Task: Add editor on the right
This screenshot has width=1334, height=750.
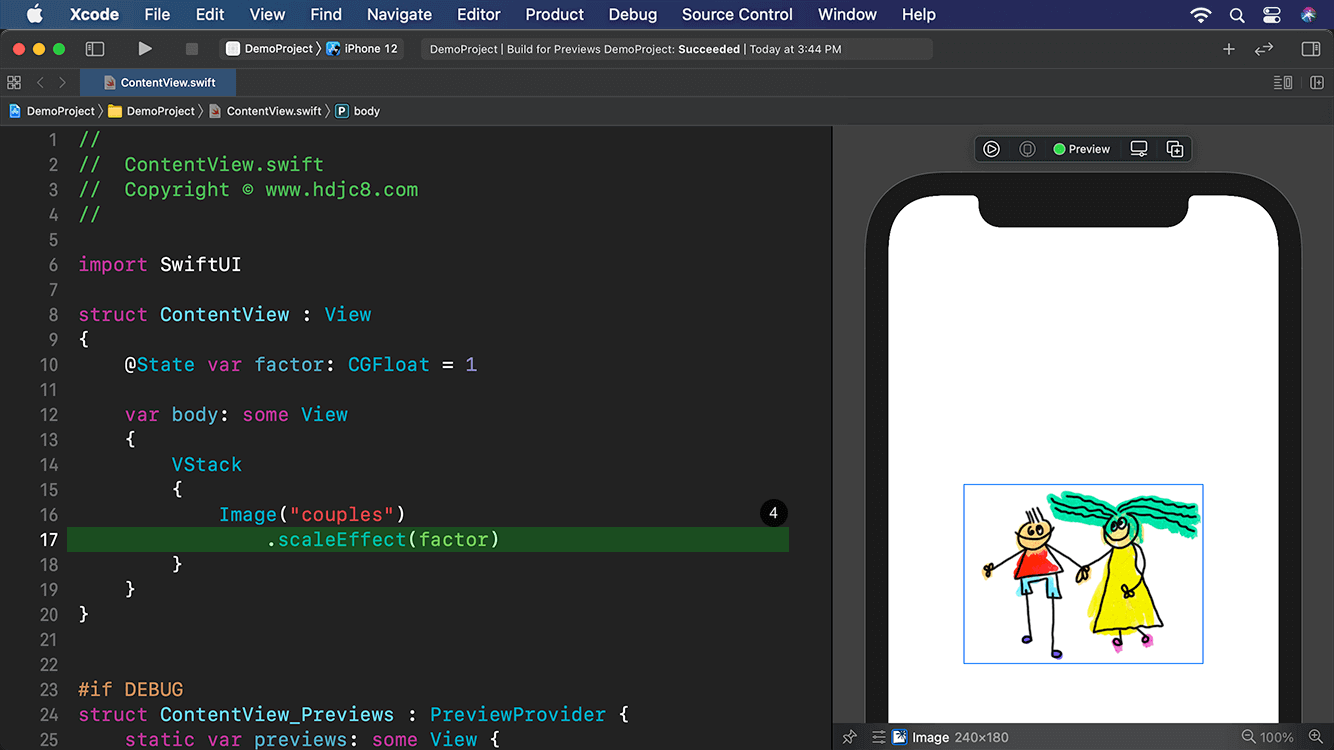Action: click(1317, 82)
